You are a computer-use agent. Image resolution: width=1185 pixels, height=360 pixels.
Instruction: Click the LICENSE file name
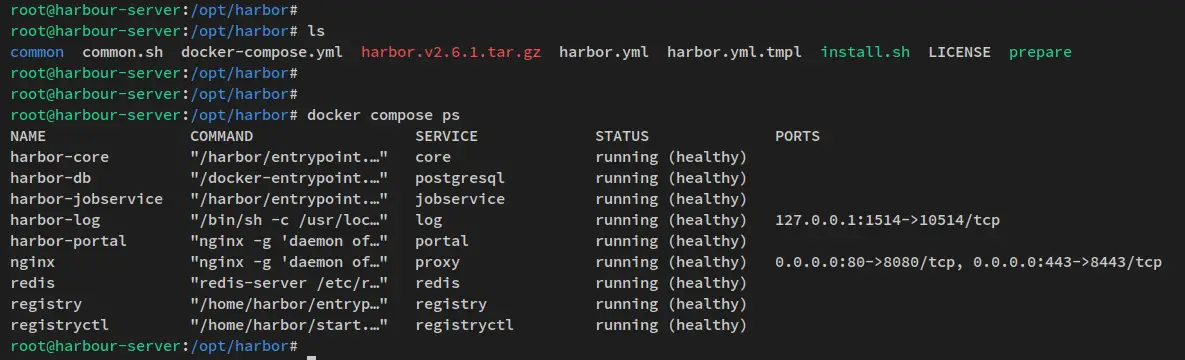(960, 53)
